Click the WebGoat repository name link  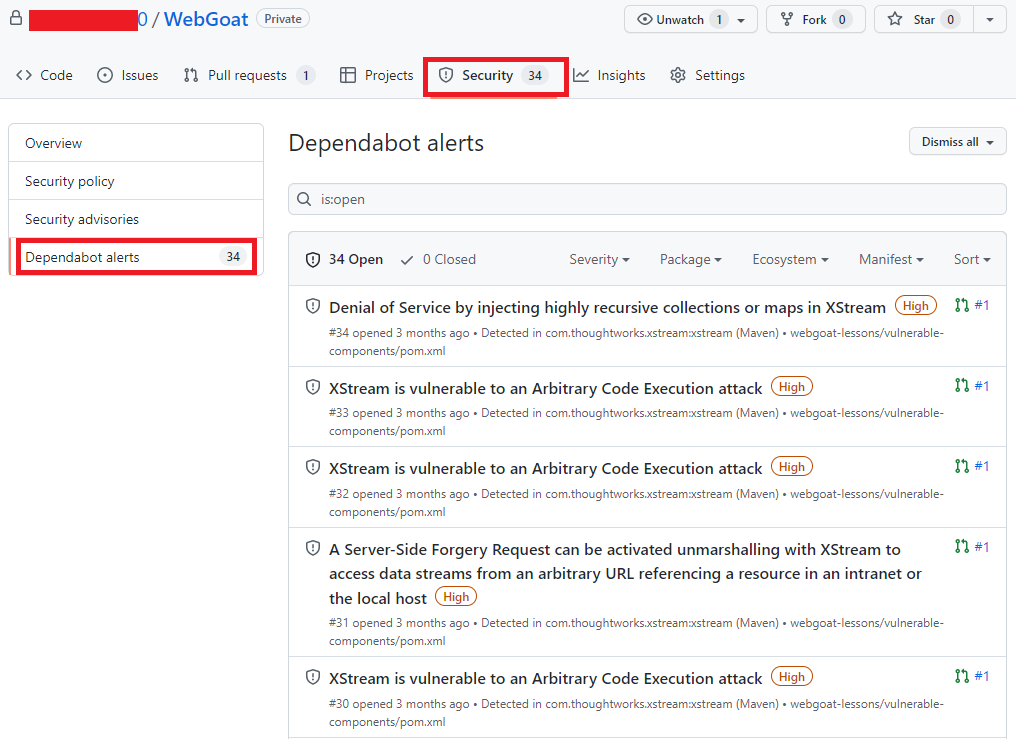(x=206, y=19)
